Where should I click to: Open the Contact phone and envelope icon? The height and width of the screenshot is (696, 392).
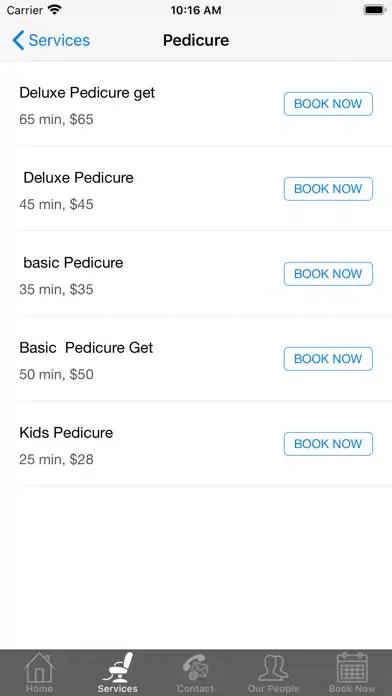(x=196, y=668)
